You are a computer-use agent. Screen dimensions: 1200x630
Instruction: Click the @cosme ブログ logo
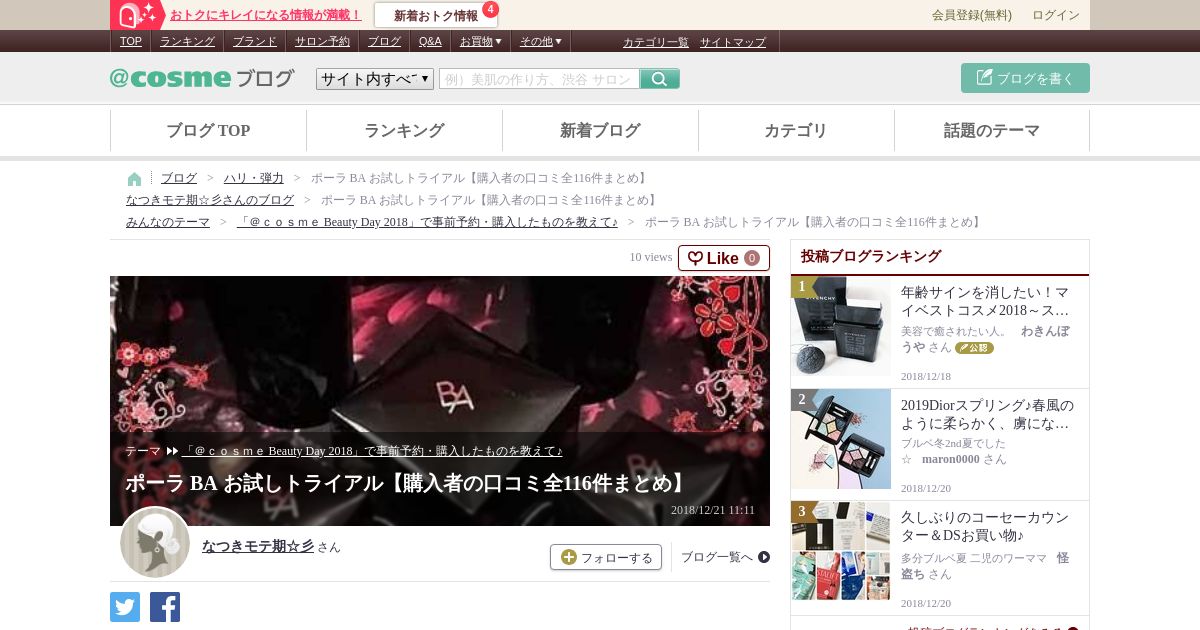pyautogui.click(x=202, y=78)
